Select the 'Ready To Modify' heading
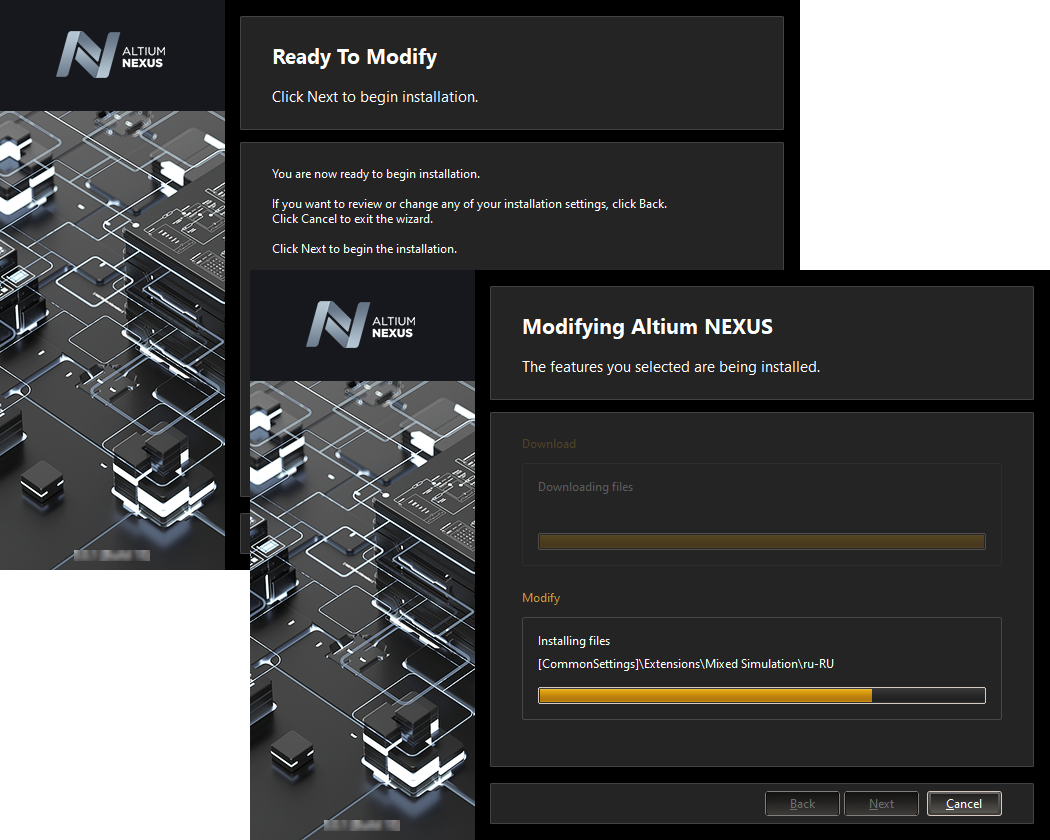Screen dimensions: 1050x840 pos(354,57)
